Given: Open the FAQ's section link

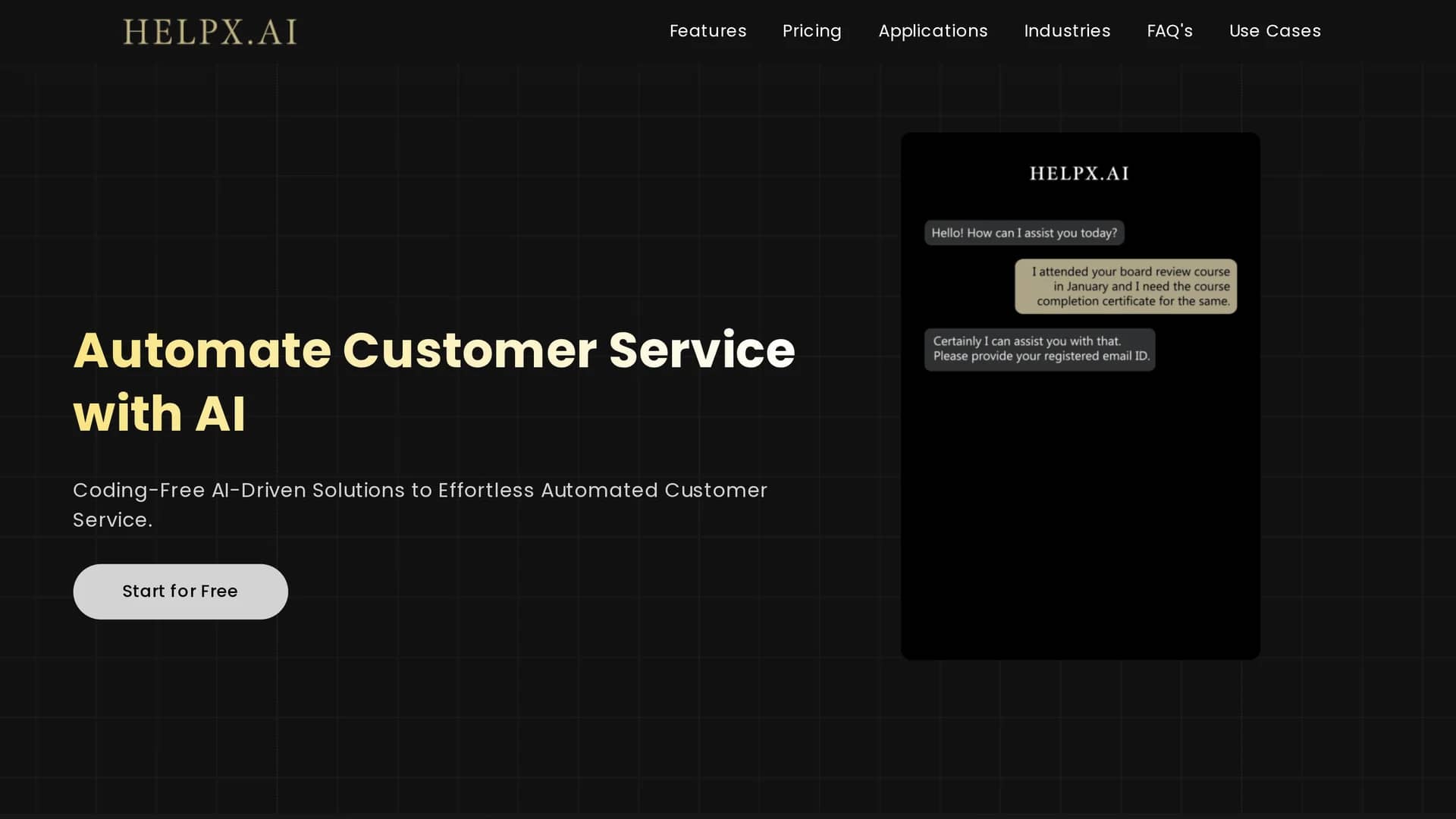Looking at the screenshot, I should click(x=1169, y=31).
